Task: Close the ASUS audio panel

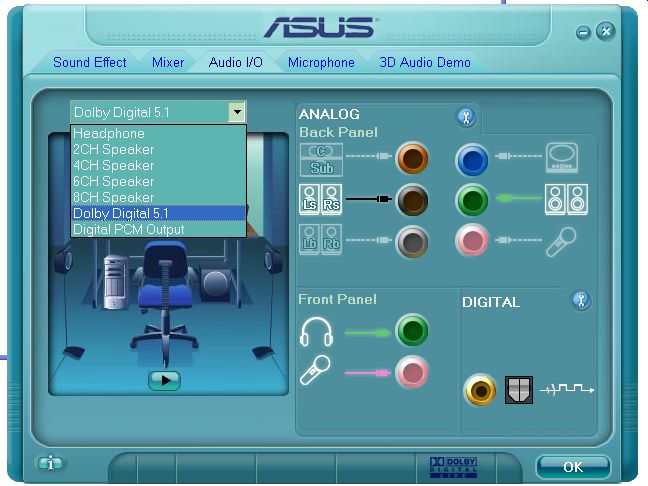Action: pyautogui.click(x=605, y=31)
